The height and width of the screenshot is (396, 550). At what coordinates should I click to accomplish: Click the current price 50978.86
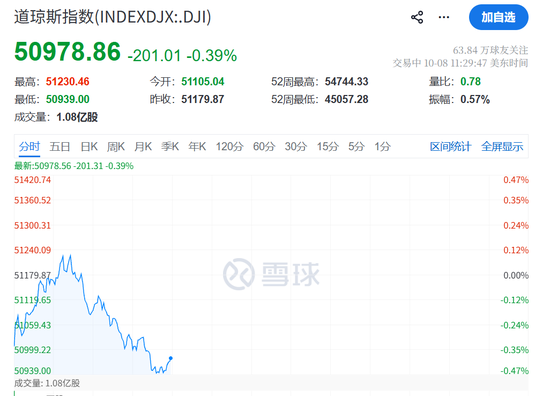[67, 52]
